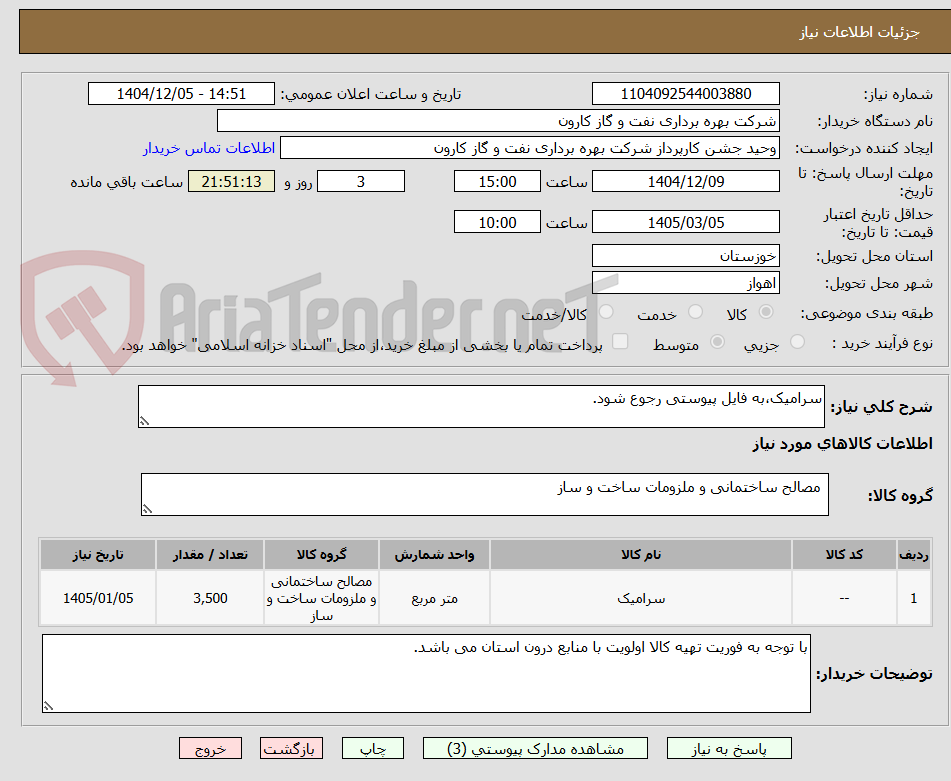This screenshot has width=951, height=781.
Task: Click the resize grip of شرح کلی نیاز box
Action: point(144,421)
